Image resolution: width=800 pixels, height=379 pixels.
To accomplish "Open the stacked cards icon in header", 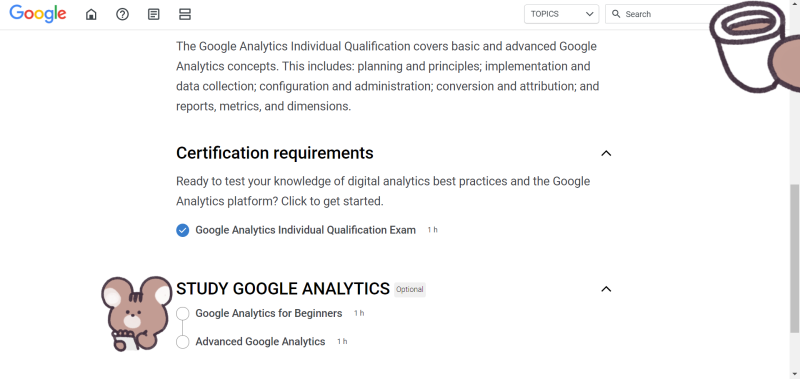I will tap(185, 14).
